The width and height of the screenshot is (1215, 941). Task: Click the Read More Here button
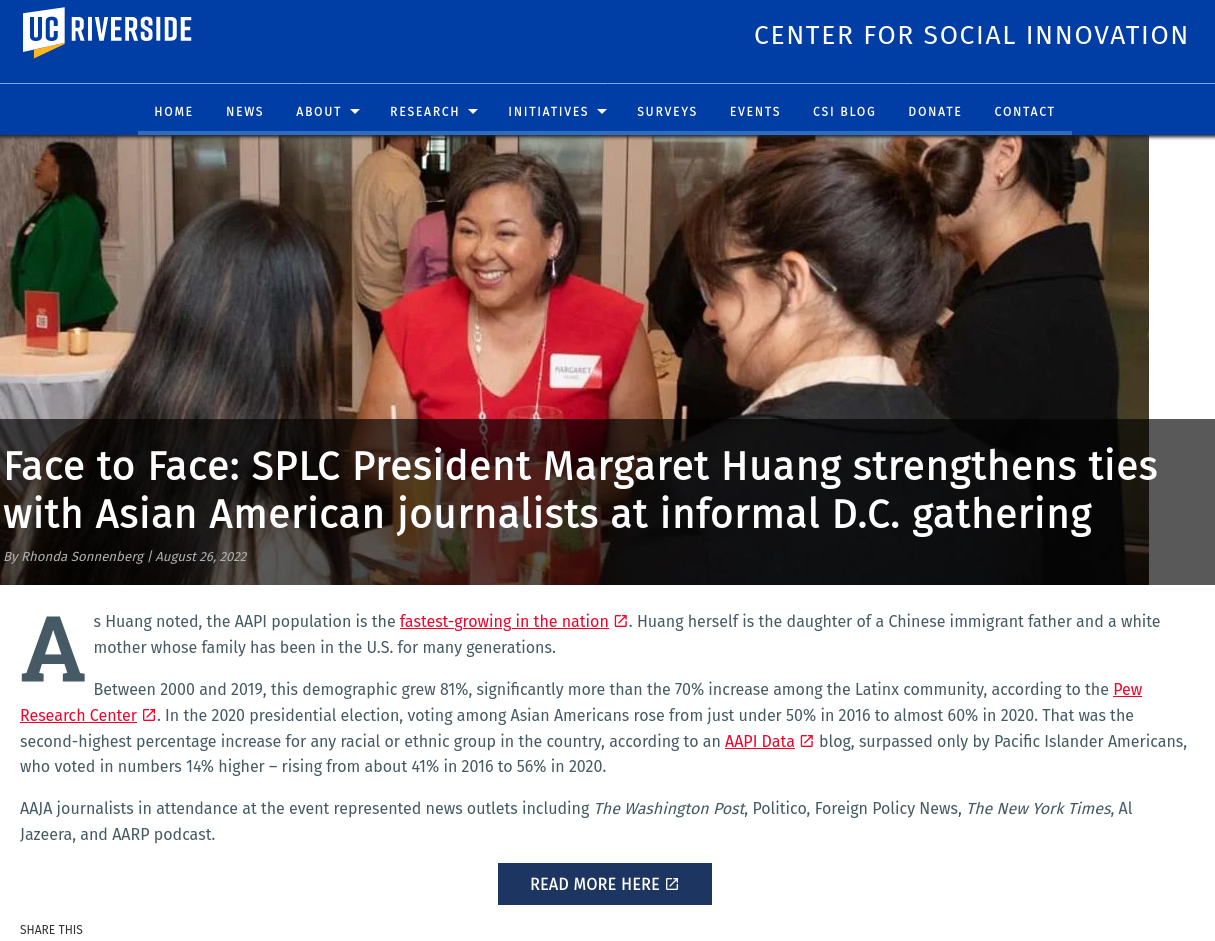tap(605, 884)
